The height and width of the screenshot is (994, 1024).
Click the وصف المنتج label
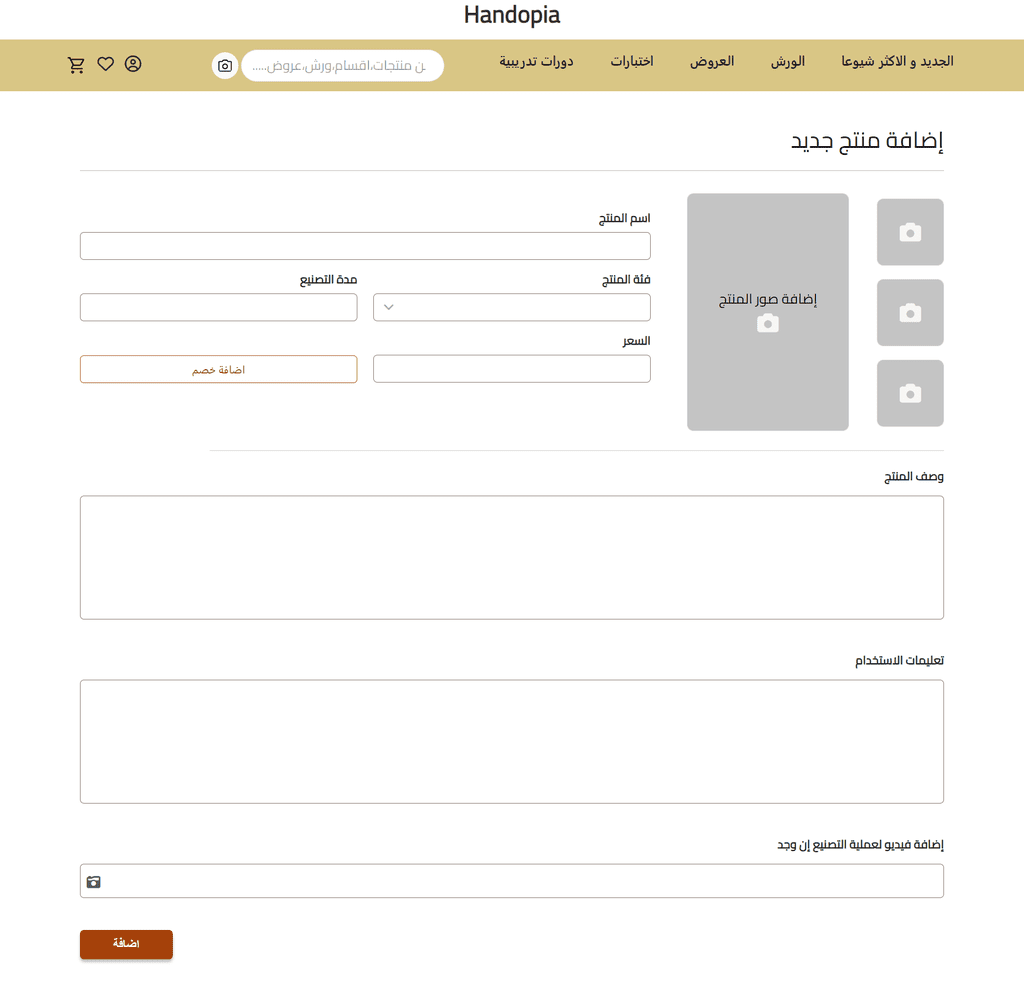[913, 477]
